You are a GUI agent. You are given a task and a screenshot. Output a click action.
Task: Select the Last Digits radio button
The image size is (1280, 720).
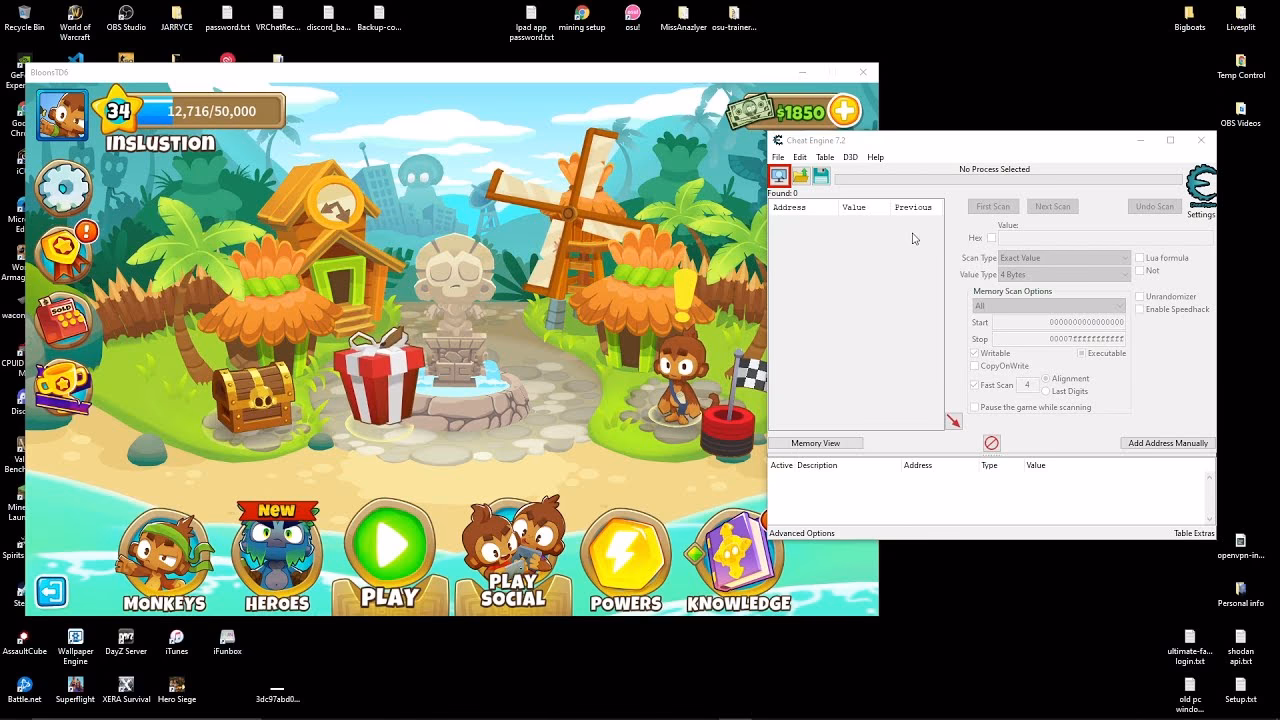coord(1046,391)
